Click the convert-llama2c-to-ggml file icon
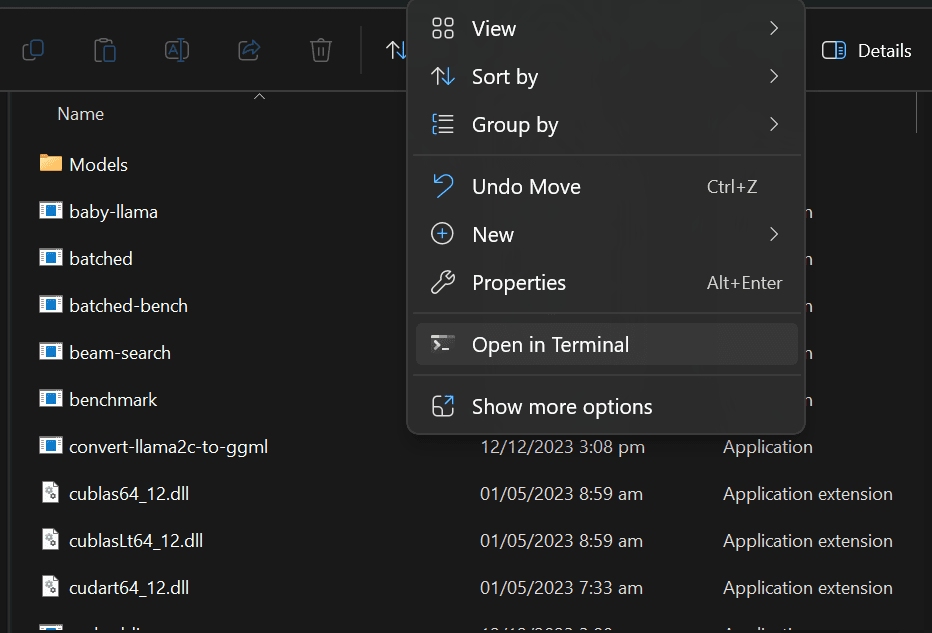Viewport: 932px width, 633px height. 51,445
